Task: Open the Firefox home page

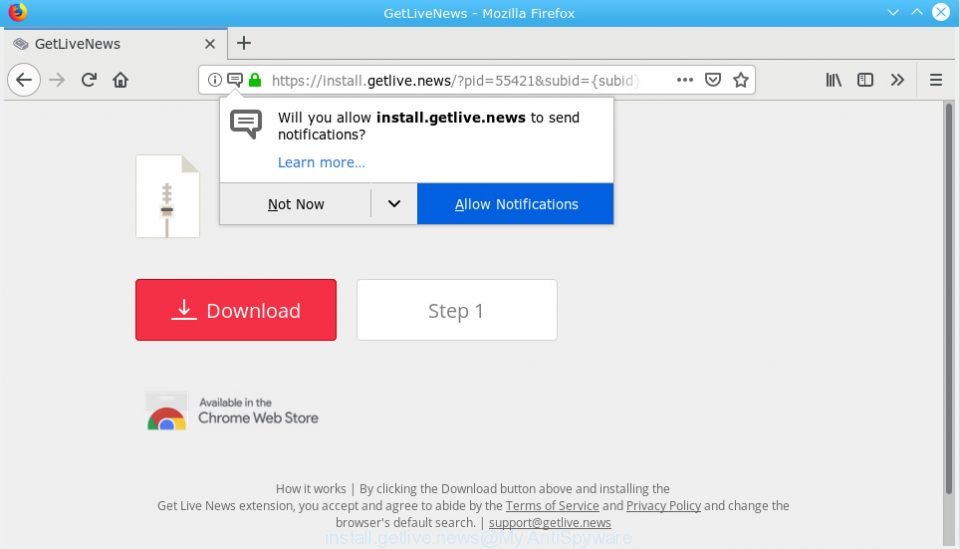Action: 121,80
